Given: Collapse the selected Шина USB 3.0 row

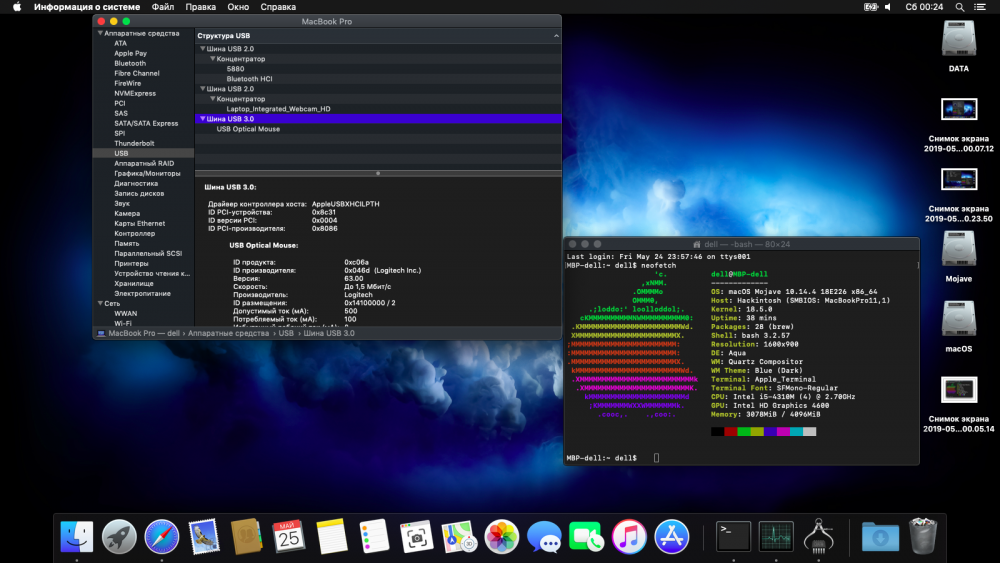Looking at the screenshot, I should (201, 118).
